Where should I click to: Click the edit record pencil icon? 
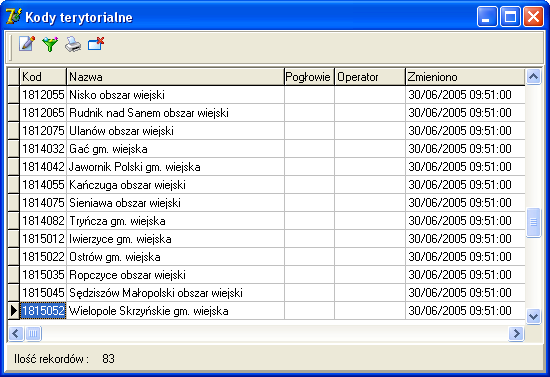pos(27,44)
